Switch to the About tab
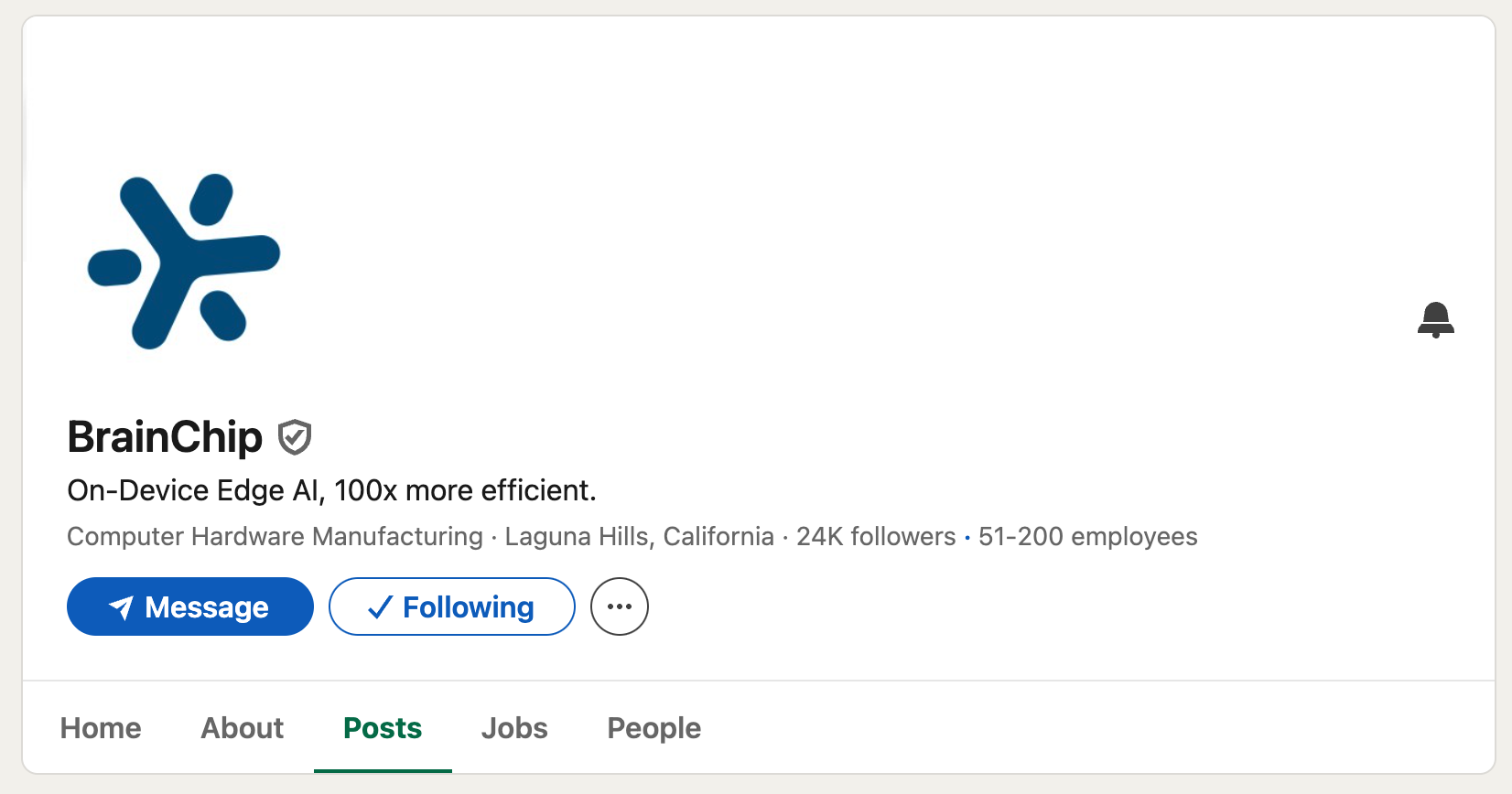The image size is (1512, 794). pyautogui.click(x=243, y=728)
